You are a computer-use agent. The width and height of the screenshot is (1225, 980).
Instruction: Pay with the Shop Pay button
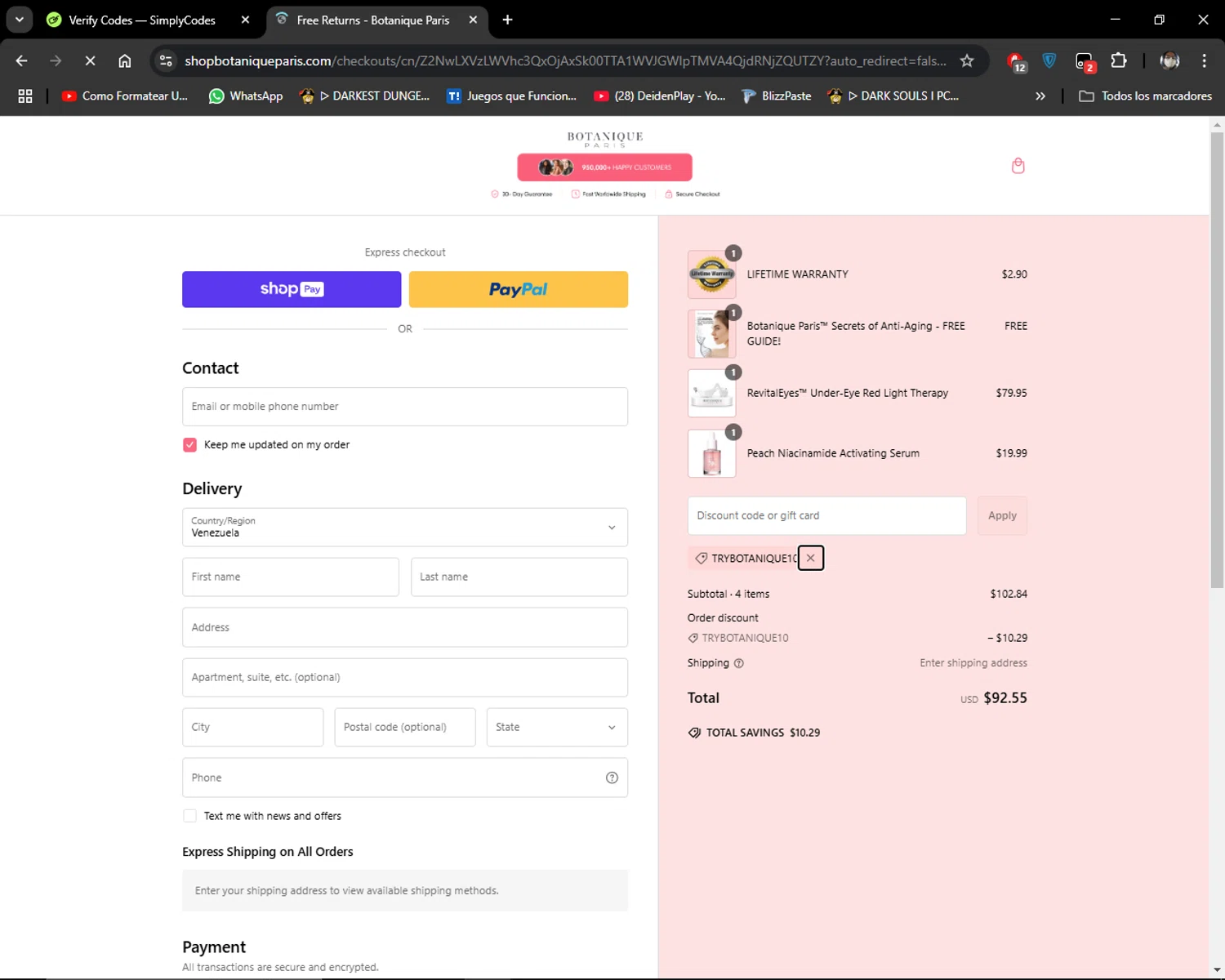click(292, 289)
